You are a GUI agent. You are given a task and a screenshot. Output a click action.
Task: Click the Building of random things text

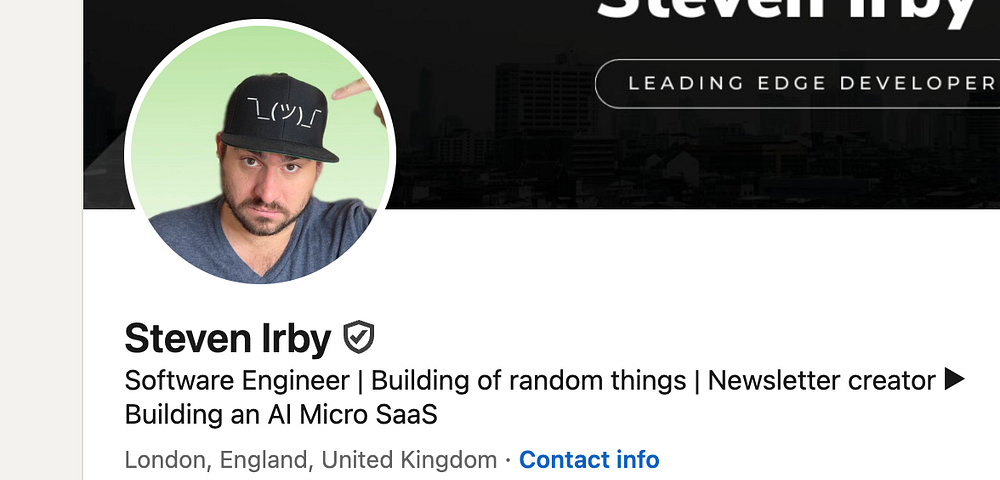click(529, 381)
